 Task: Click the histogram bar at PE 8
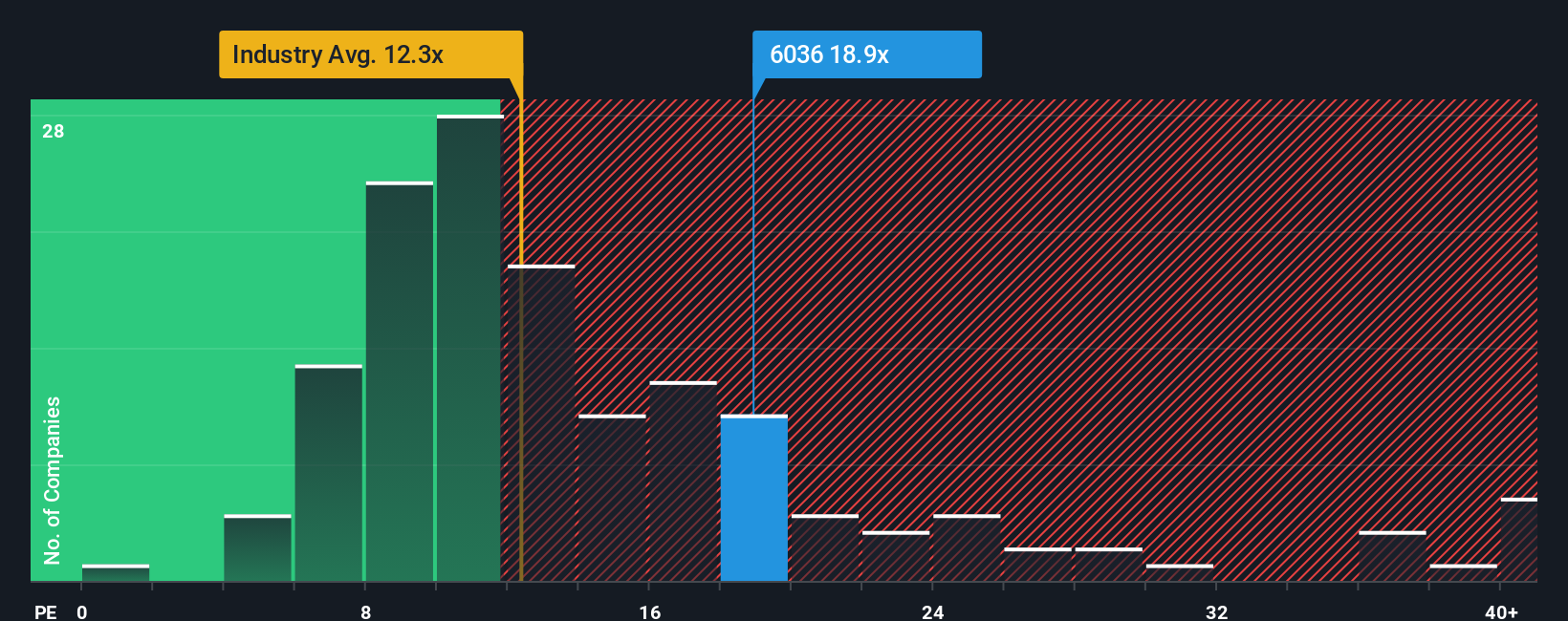point(399,381)
